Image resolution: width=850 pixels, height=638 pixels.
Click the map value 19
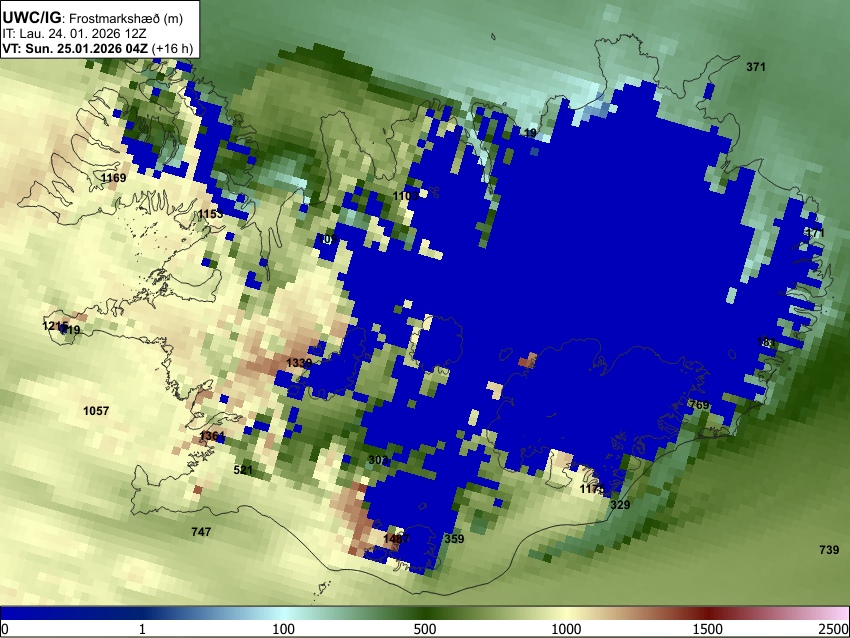point(531,133)
